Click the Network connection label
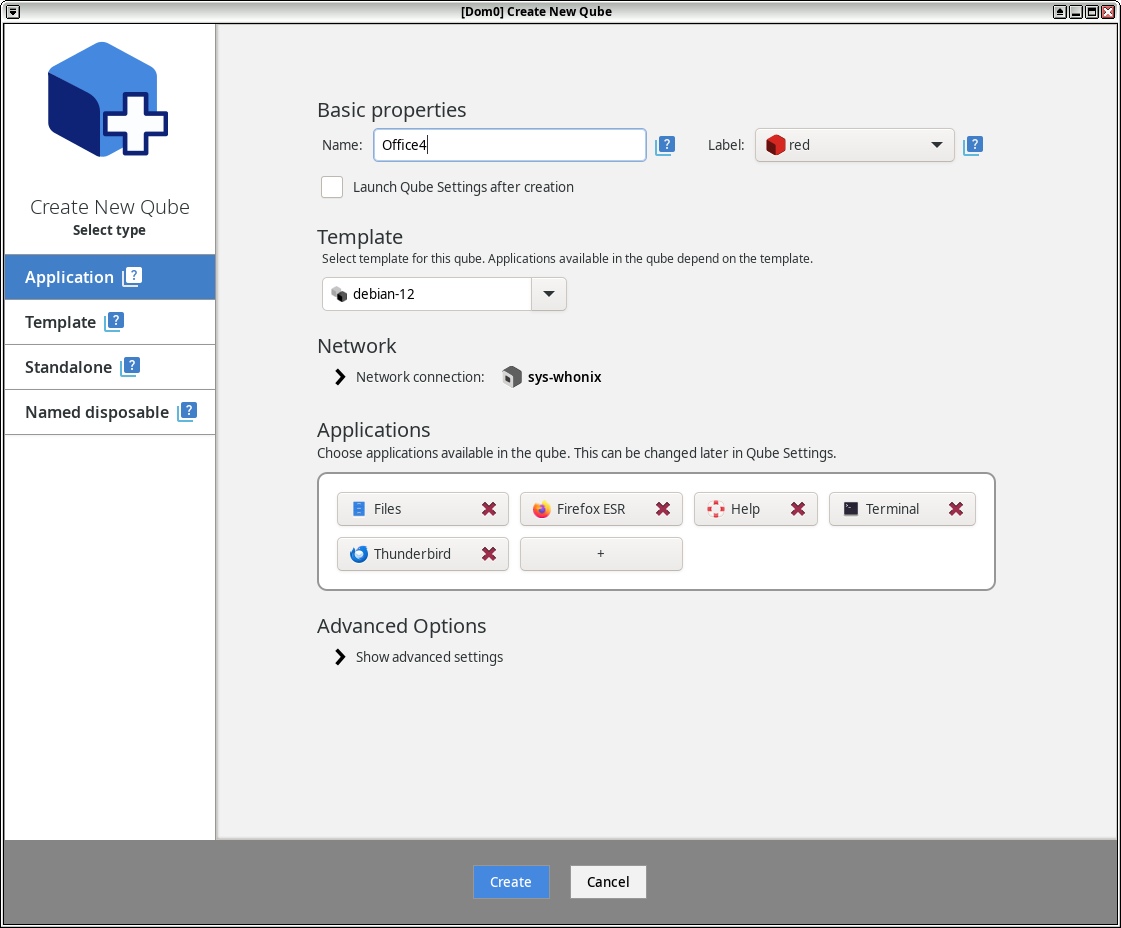 (420, 377)
